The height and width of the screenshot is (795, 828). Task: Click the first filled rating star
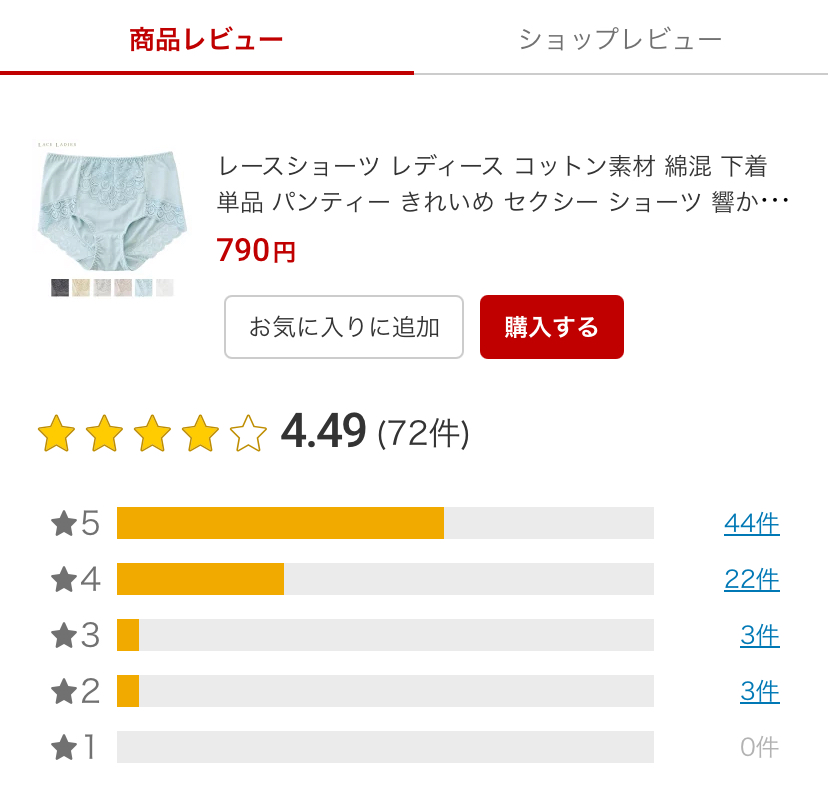(57, 433)
